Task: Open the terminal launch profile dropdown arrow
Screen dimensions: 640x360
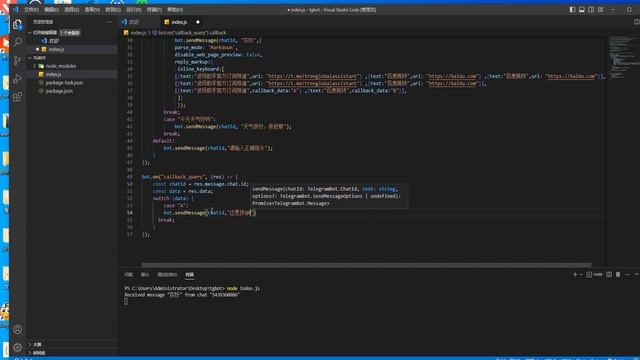Action: [581, 274]
